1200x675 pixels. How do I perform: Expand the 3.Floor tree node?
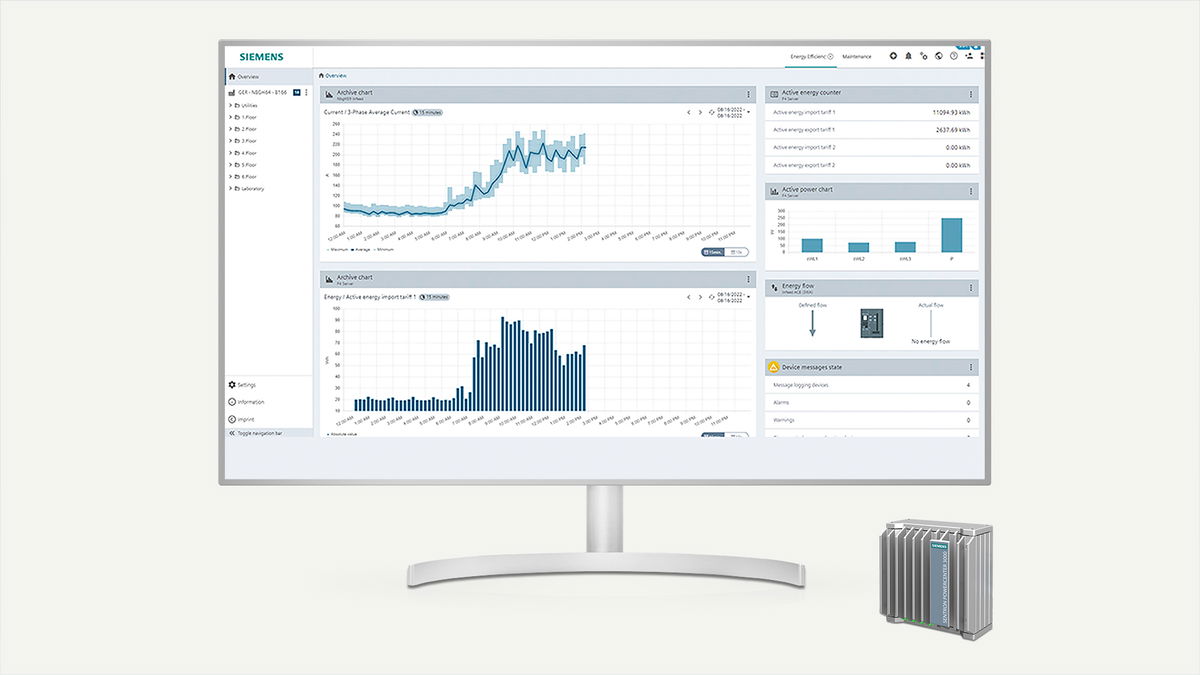231,141
